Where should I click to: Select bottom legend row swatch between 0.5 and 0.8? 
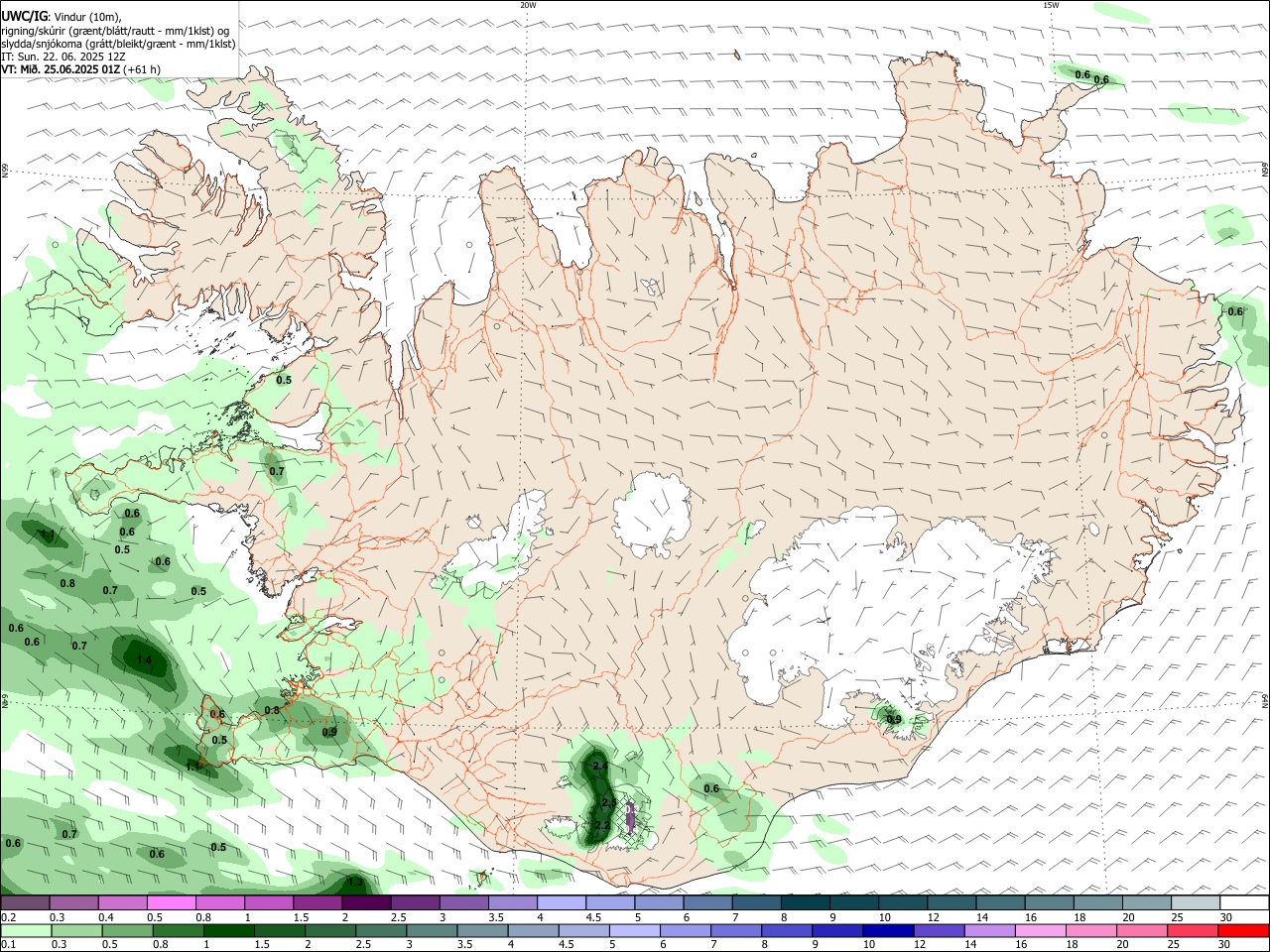pyautogui.click(x=127, y=931)
